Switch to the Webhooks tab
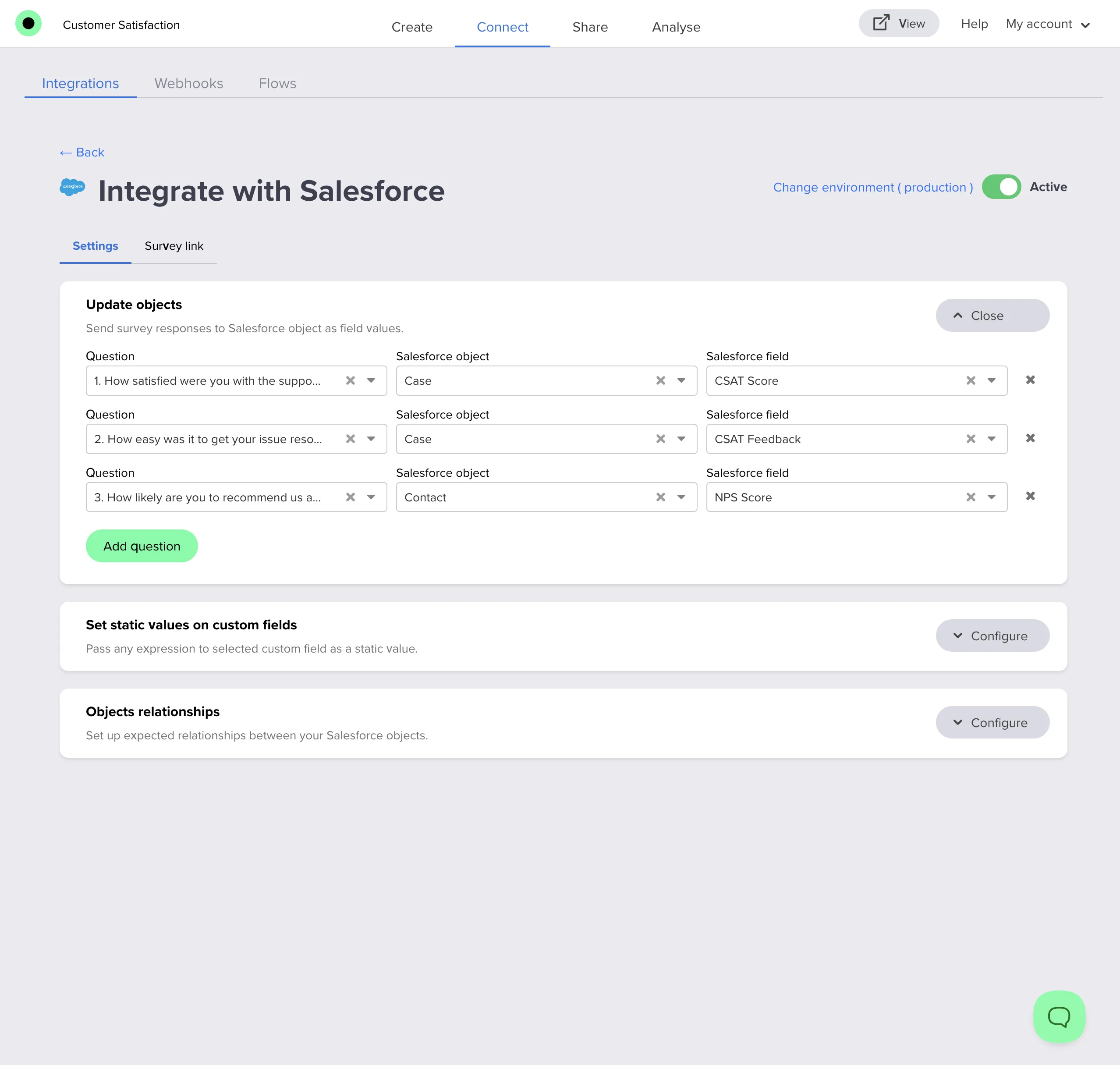The width and height of the screenshot is (1120, 1065). [188, 83]
